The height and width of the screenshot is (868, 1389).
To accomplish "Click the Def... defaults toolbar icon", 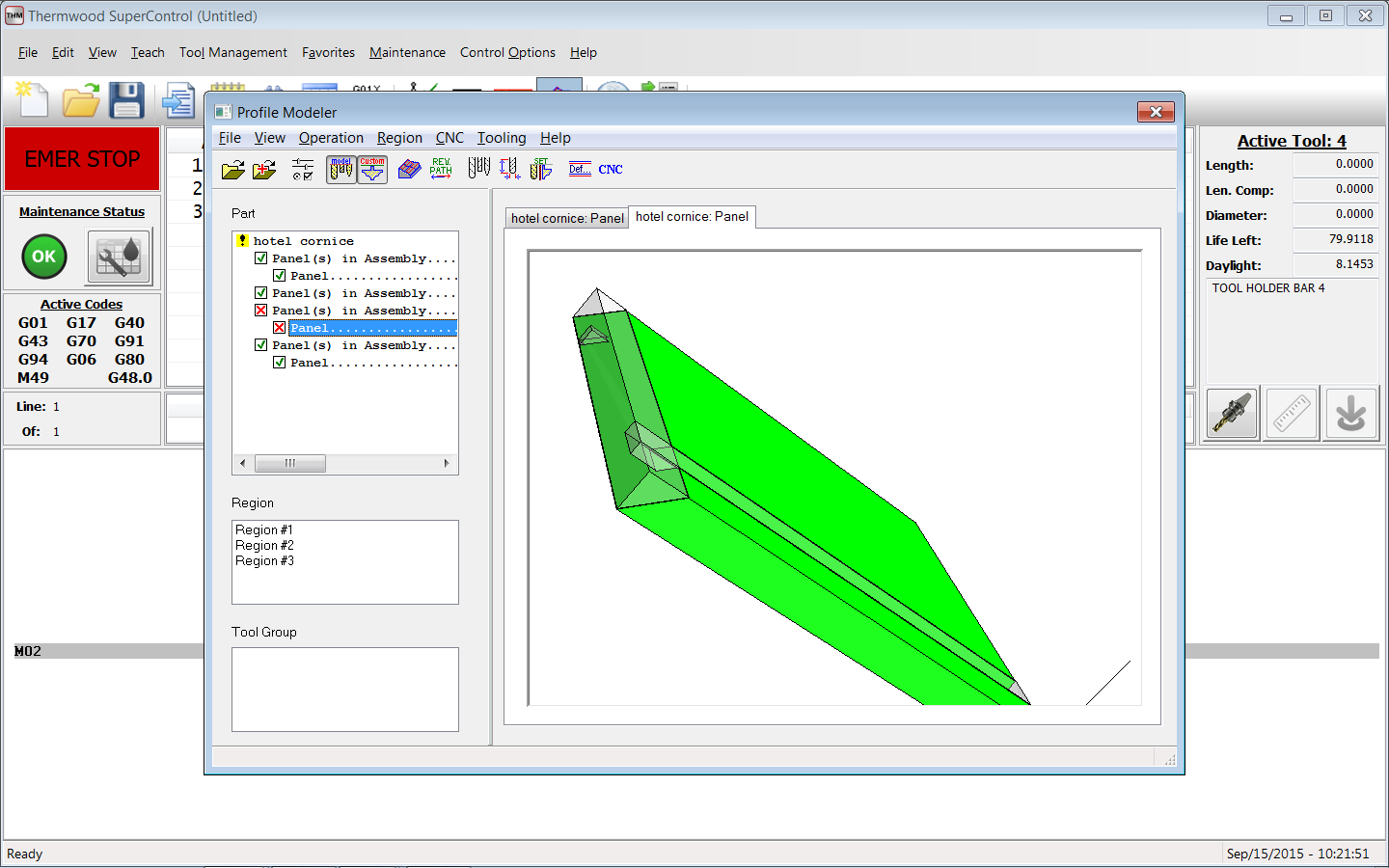I will pos(580,170).
